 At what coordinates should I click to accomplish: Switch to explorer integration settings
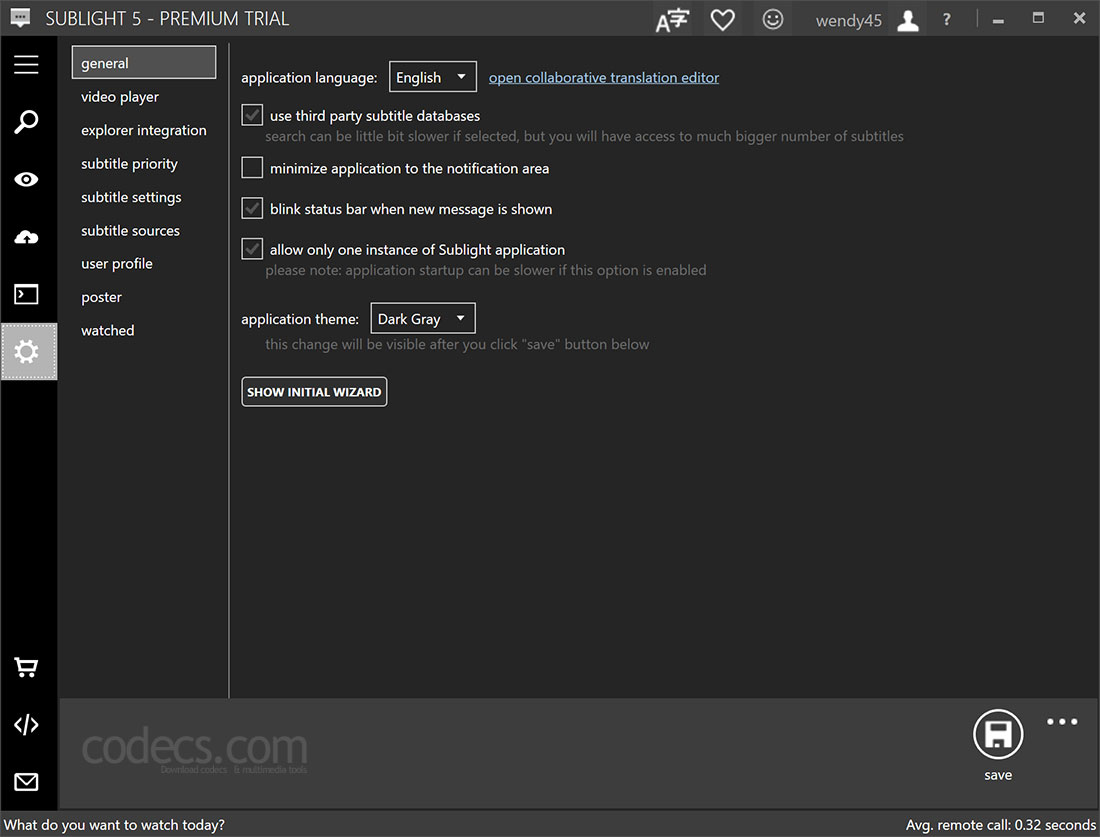[144, 130]
